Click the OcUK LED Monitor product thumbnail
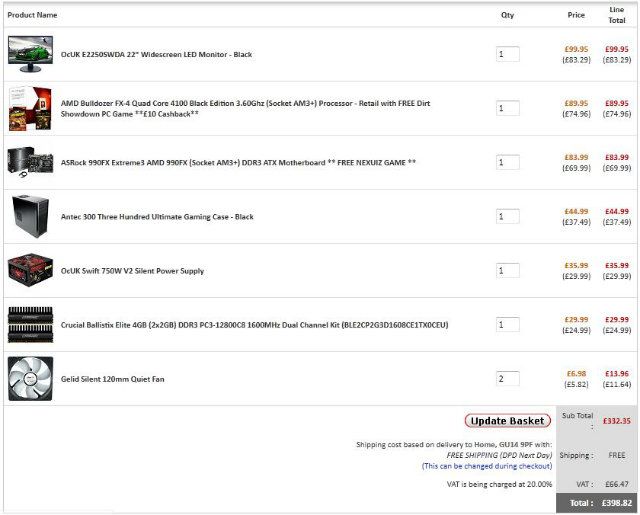 pos(30,54)
